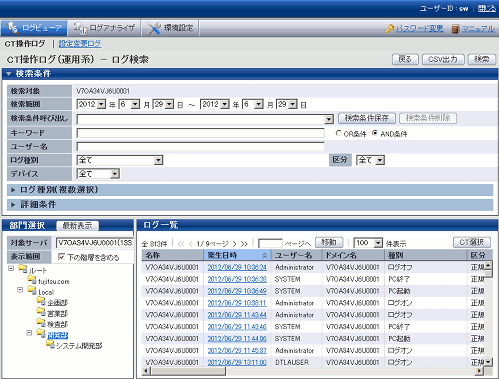Open the ログビューア tab icon
Image resolution: width=499 pixels, height=379 pixels.
[x=13, y=28]
